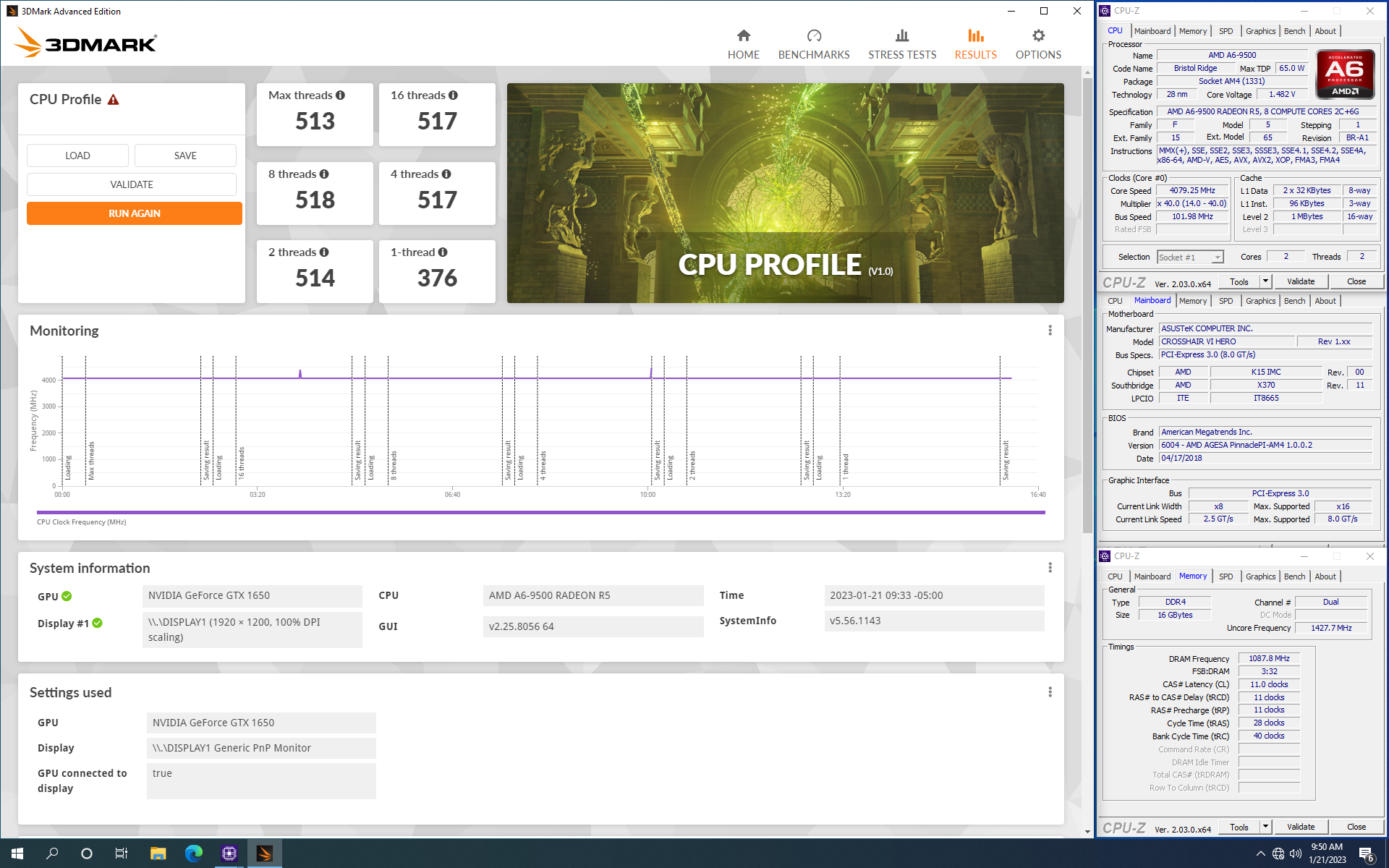Select Bench tab in middle CPU-Z panel
Screen dimensions: 1389x868
click(1294, 301)
